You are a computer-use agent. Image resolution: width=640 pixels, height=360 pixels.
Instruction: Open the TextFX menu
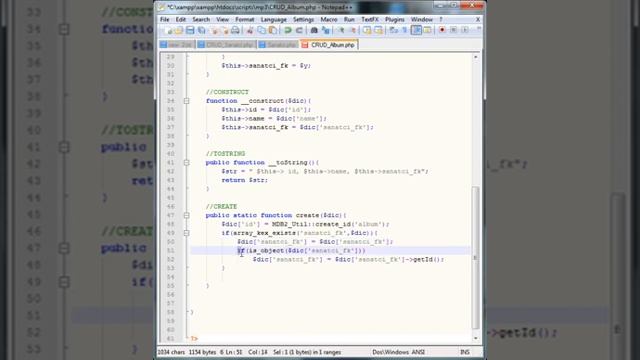point(370,20)
